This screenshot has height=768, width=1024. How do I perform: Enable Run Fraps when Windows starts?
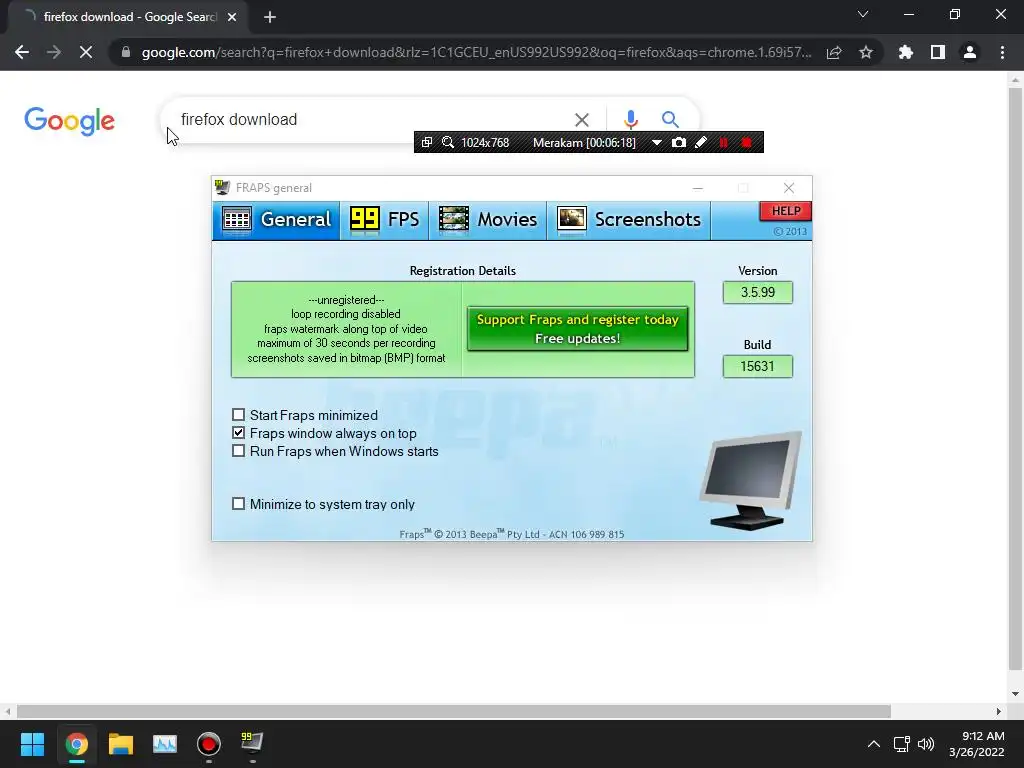238,451
